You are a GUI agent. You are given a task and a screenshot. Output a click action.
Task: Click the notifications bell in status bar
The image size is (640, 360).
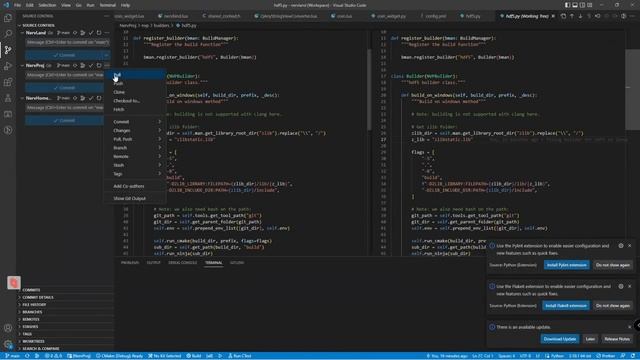tap(633, 356)
